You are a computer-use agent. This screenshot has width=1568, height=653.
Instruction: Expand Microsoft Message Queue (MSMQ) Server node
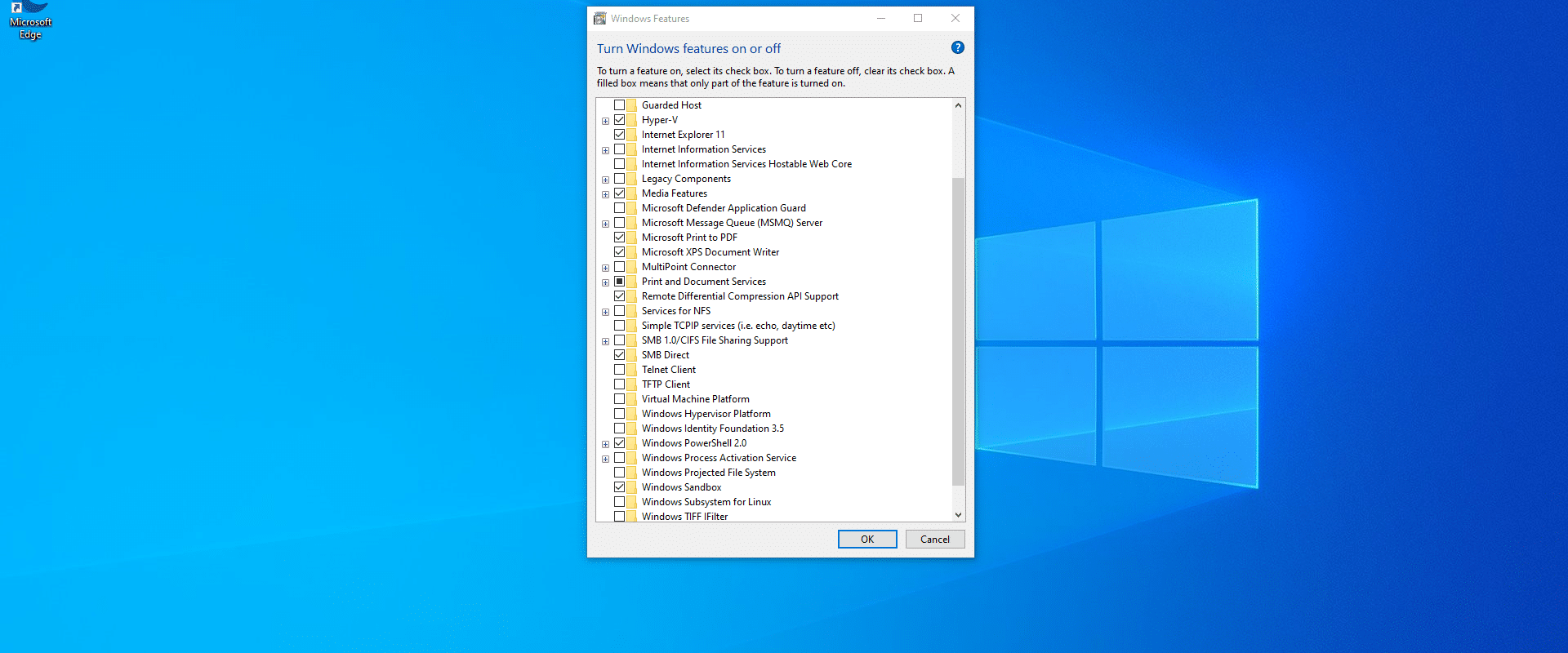point(605,224)
